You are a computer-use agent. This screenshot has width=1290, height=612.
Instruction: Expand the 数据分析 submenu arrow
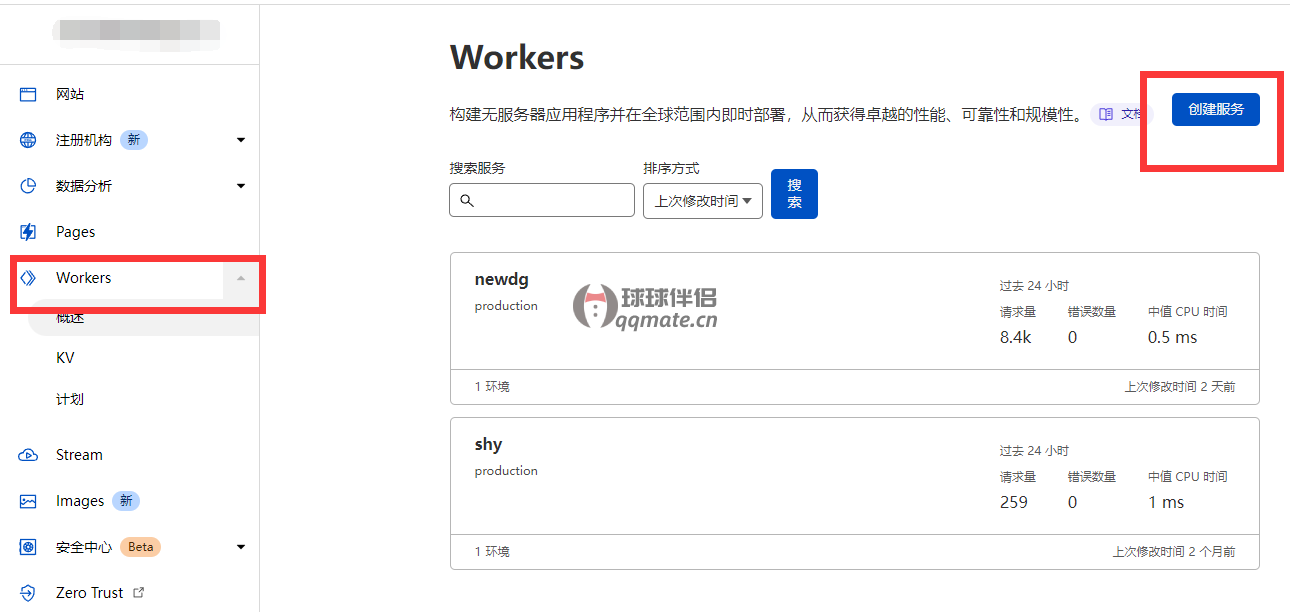[x=241, y=186]
